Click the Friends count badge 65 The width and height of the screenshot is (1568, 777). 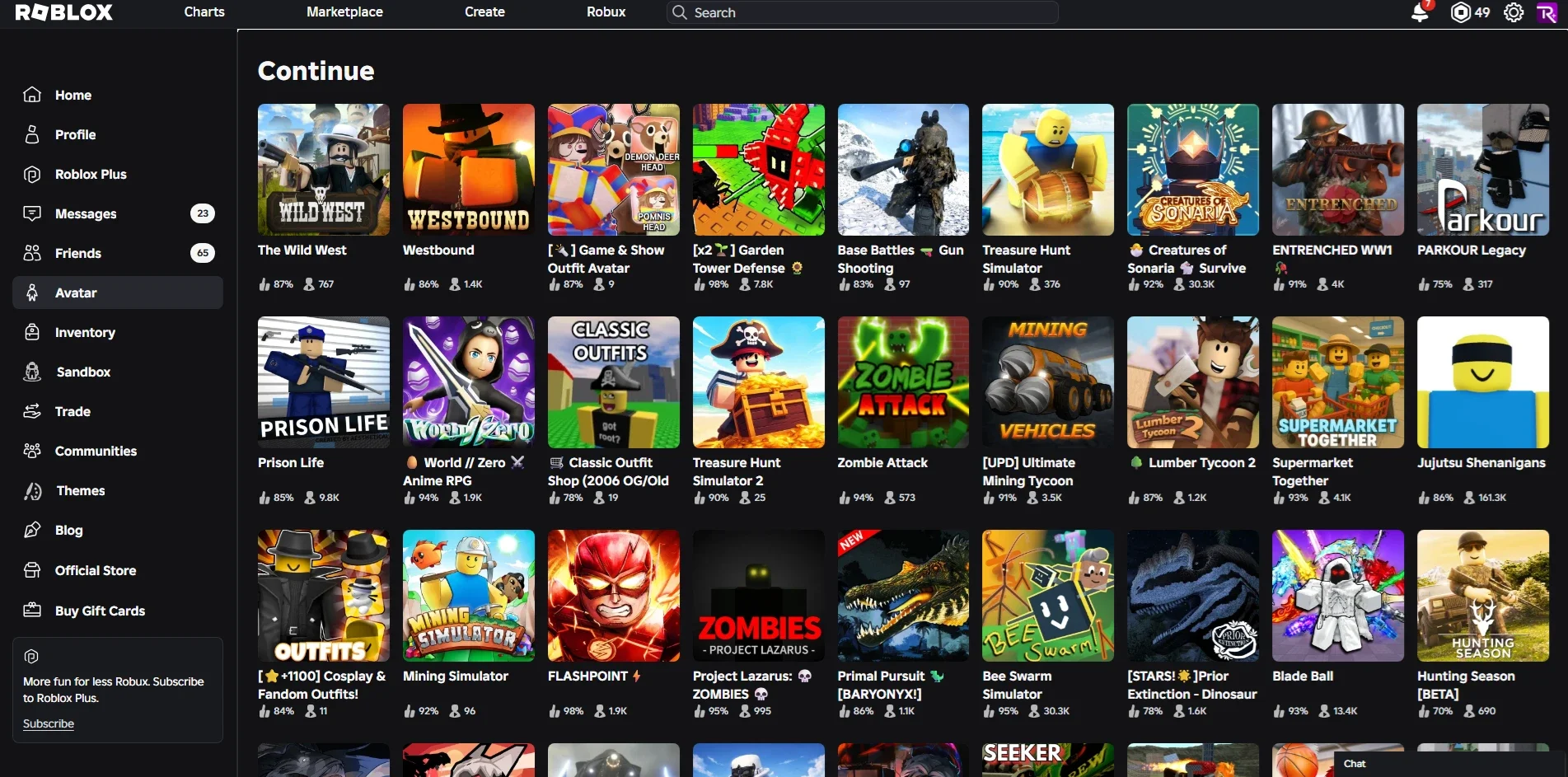tap(203, 253)
